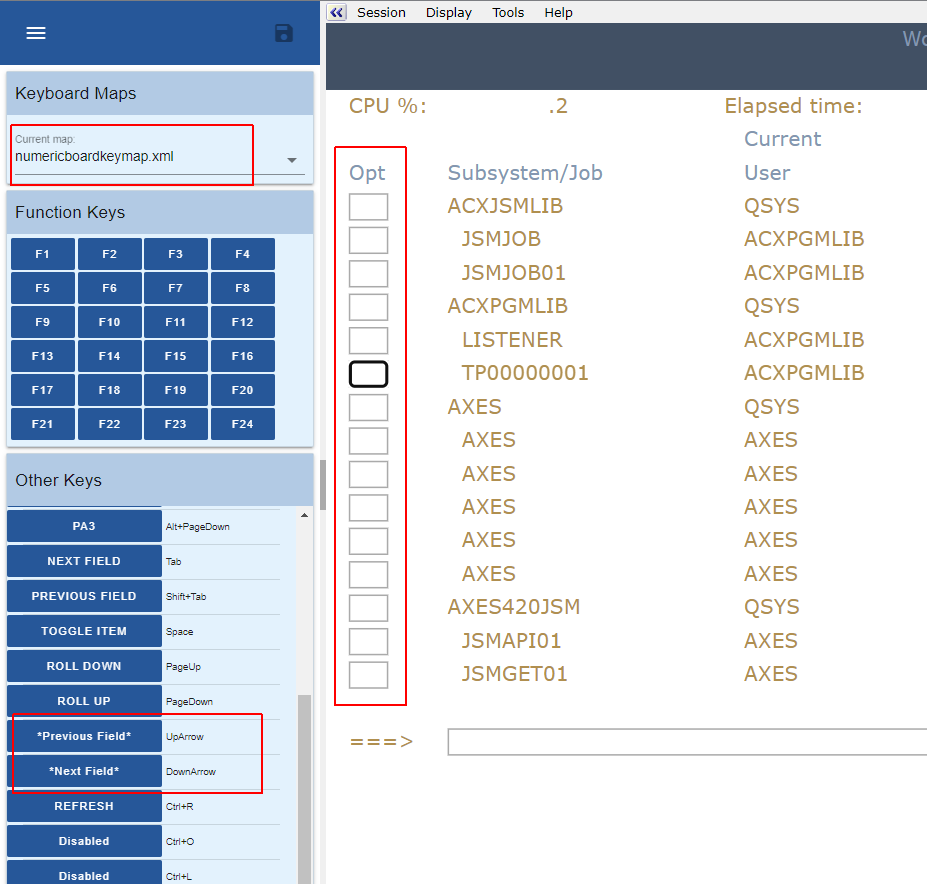The image size is (927, 884).
Task: Select Opt box beside JSMJOB01
Action: pos(368,273)
